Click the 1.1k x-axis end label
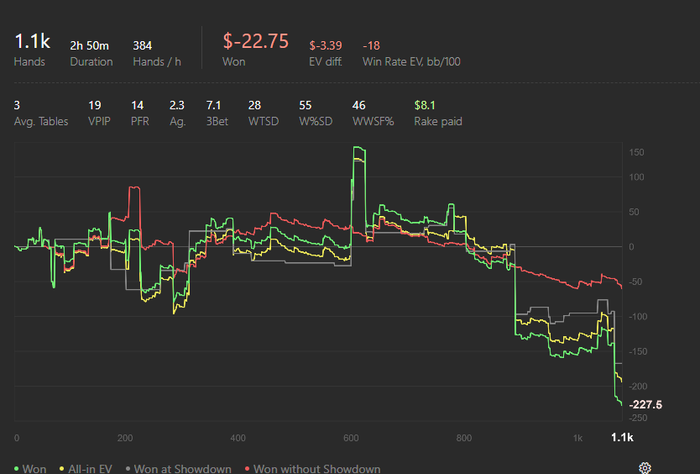The height and width of the screenshot is (474, 700). 622,437
